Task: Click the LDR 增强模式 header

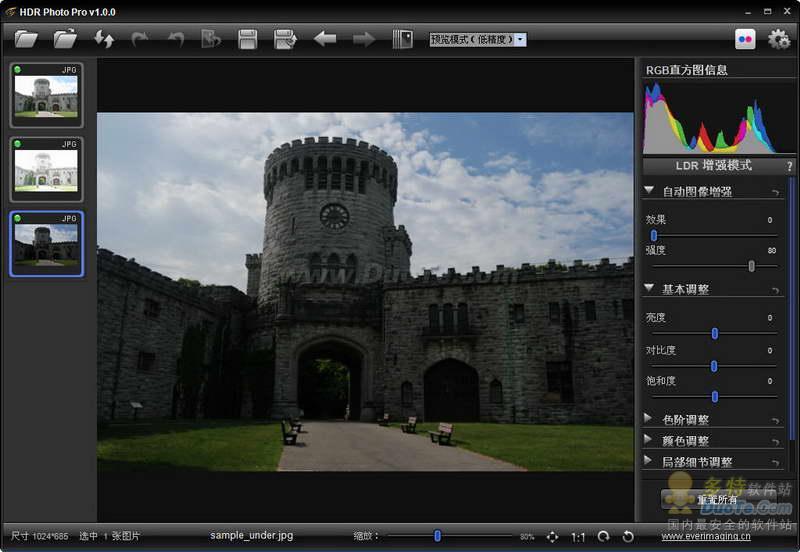Action: (x=713, y=166)
